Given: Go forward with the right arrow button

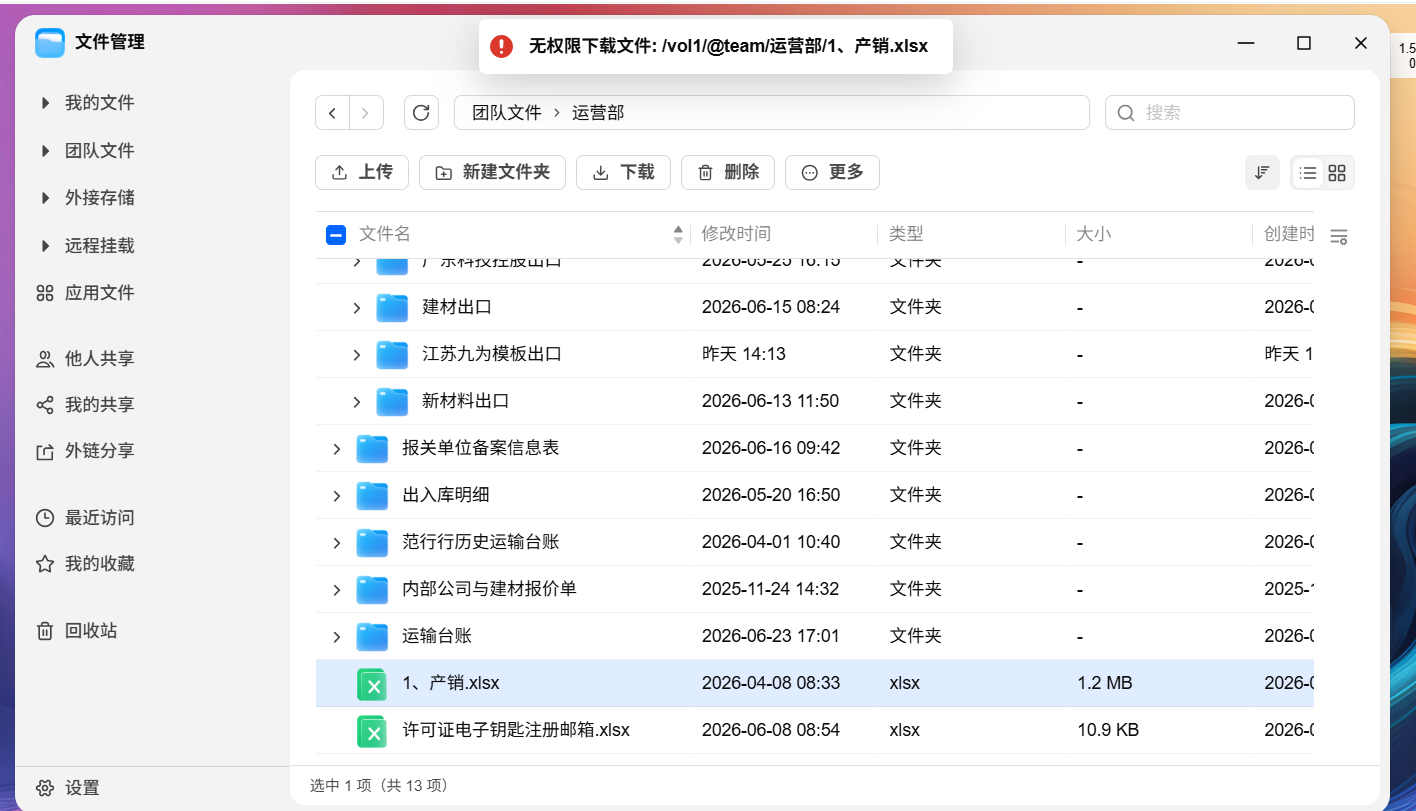Looking at the screenshot, I should (366, 113).
